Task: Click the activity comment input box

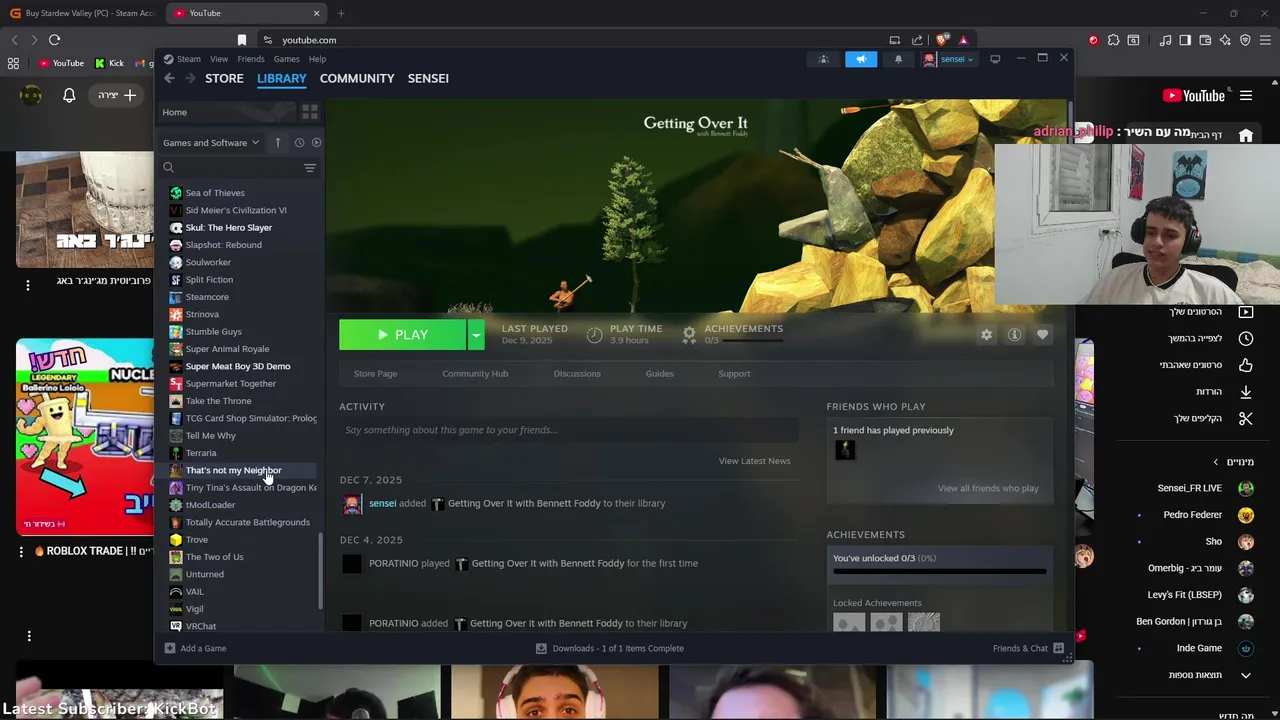Action: 568,430
